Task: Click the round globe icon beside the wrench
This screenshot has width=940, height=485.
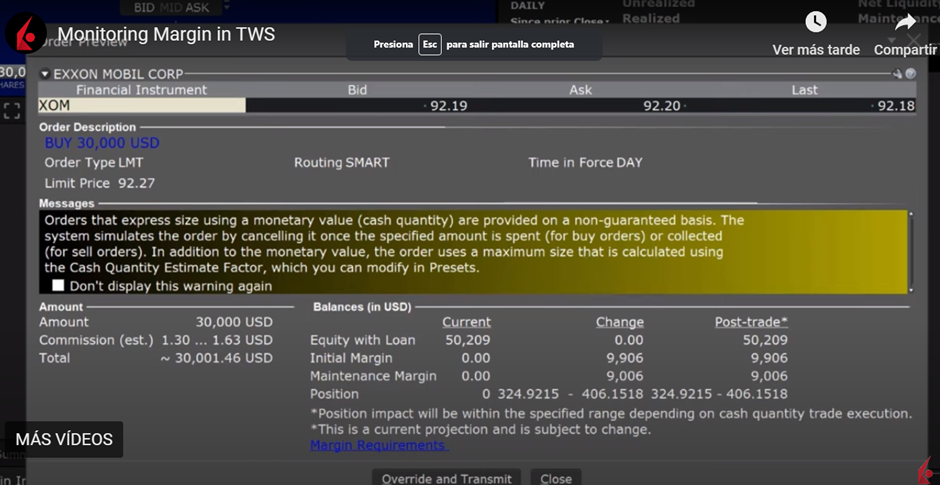Action: (910, 74)
